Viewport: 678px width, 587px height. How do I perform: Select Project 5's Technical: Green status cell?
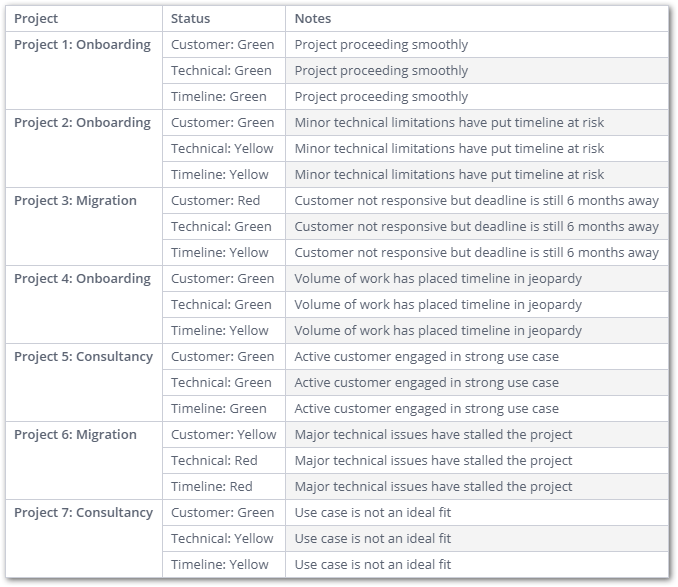point(221,383)
